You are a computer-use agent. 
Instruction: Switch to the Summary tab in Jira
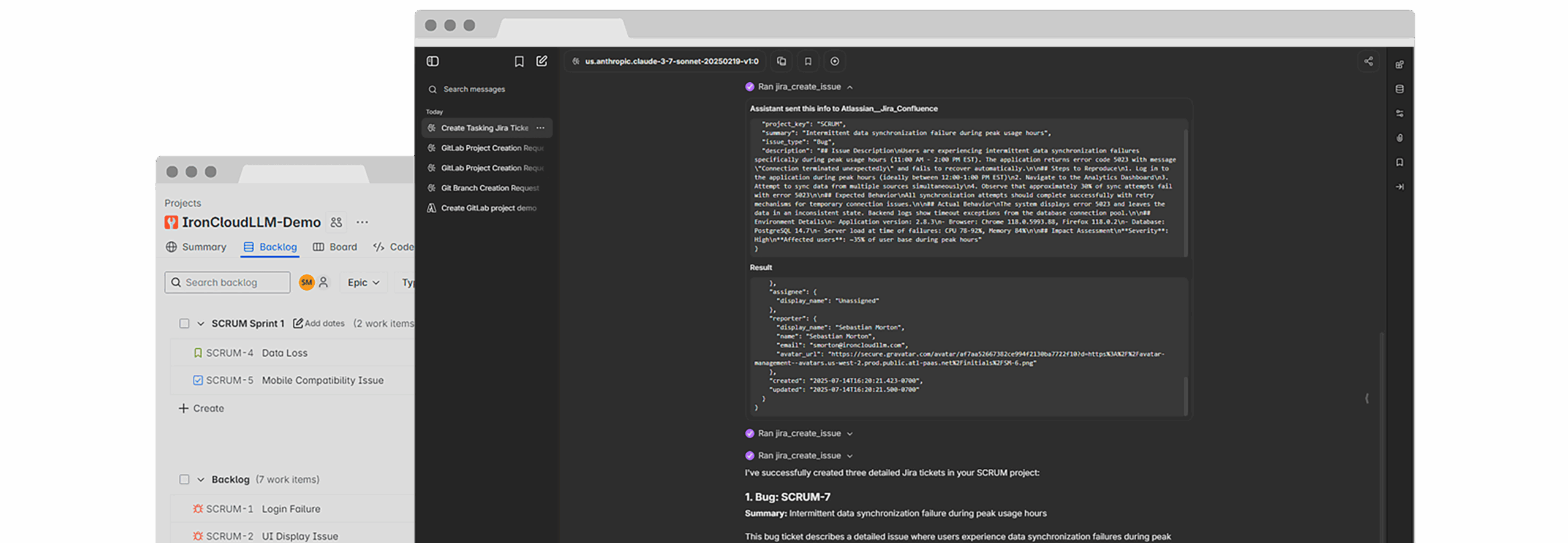pyautogui.click(x=196, y=247)
